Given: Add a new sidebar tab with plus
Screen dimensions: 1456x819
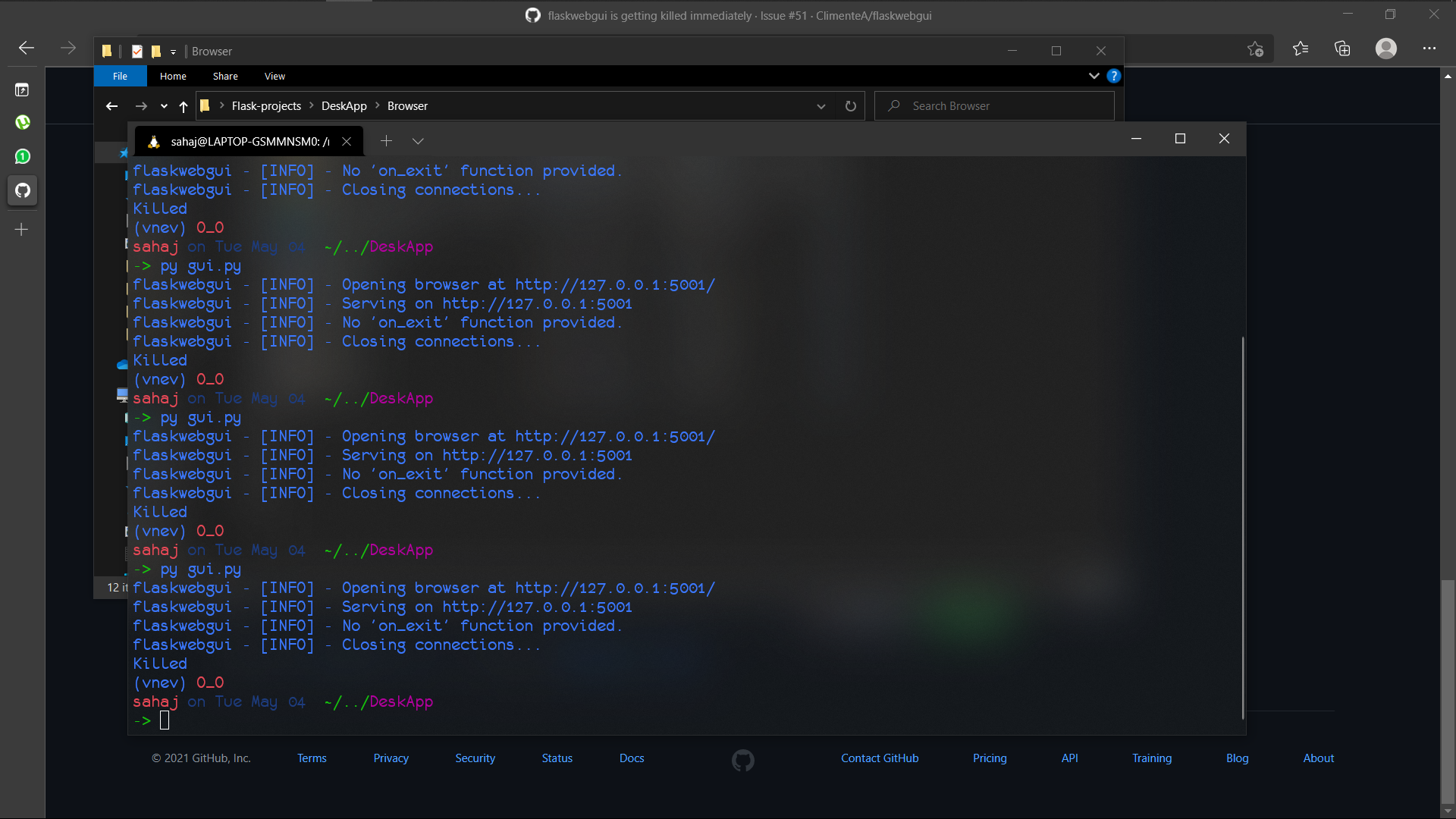Looking at the screenshot, I should pyautogui.click(x=22, y=229).
